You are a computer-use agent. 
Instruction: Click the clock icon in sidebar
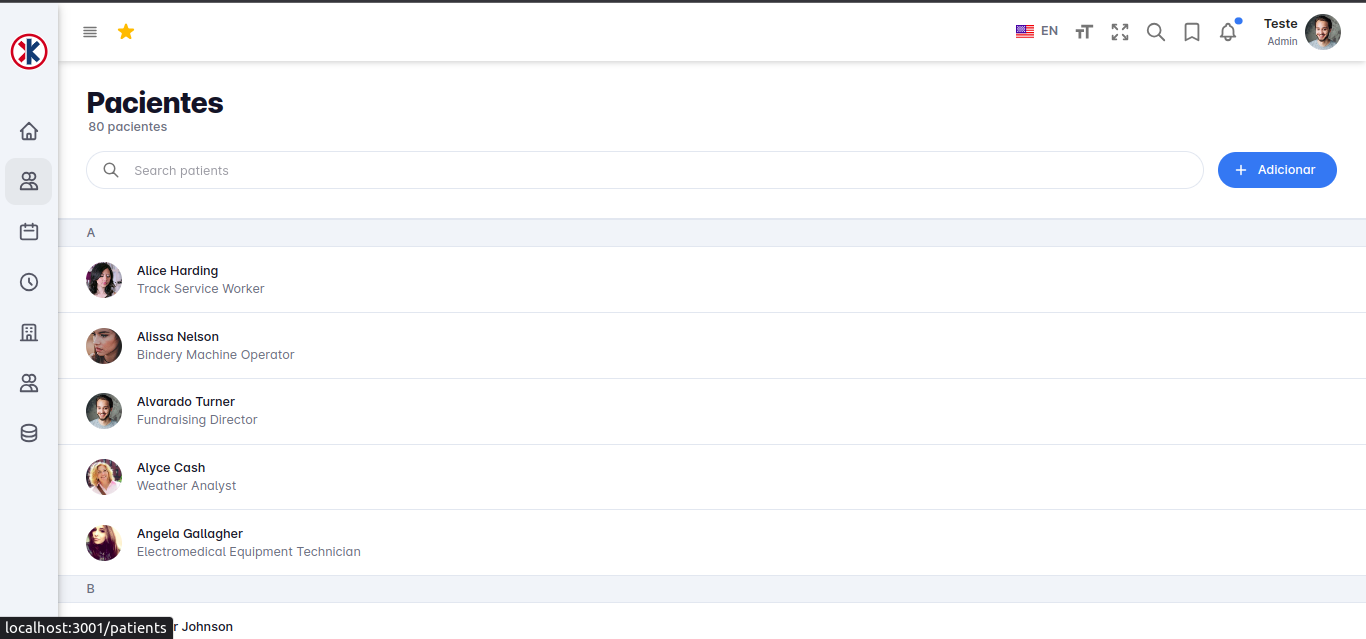tap(29, 282)
